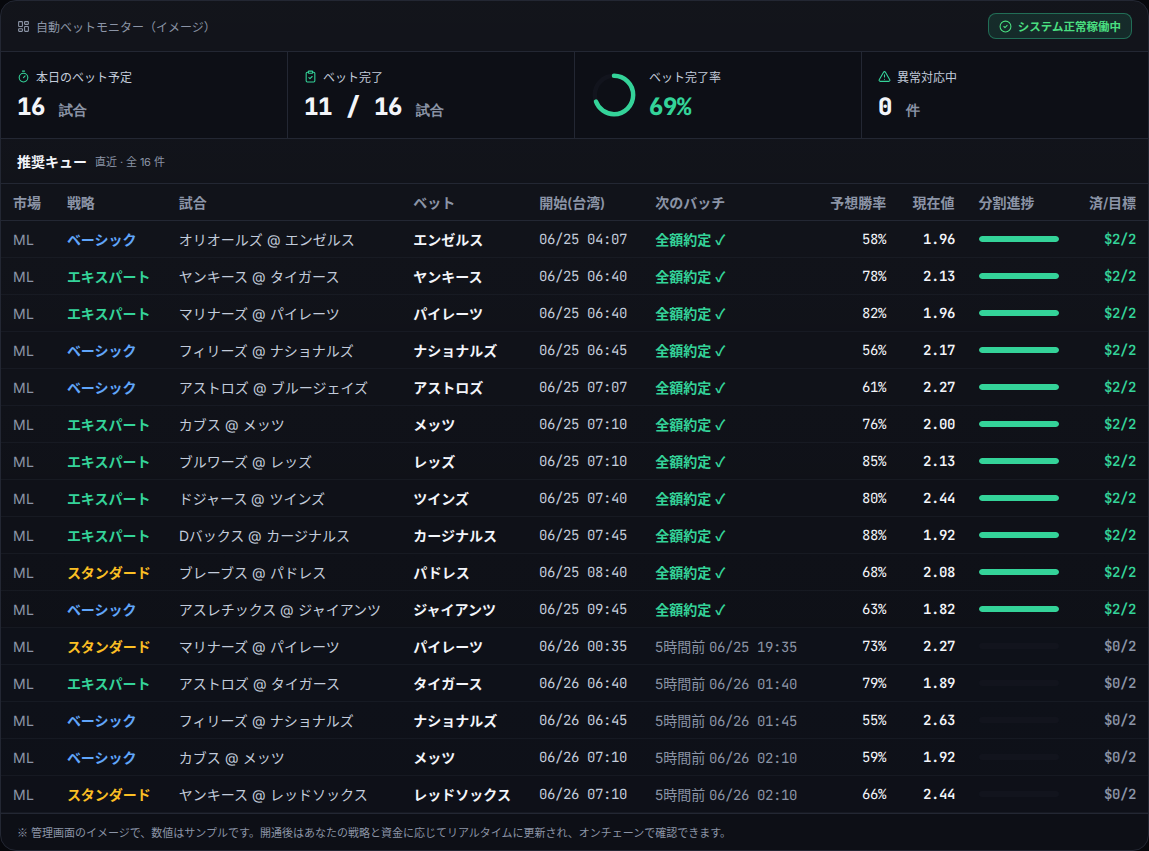Click the progress bar in ブレーブス @ パドレス row
The height and width of the screenshot is (851, 1149).
(x=1019, y=572)
